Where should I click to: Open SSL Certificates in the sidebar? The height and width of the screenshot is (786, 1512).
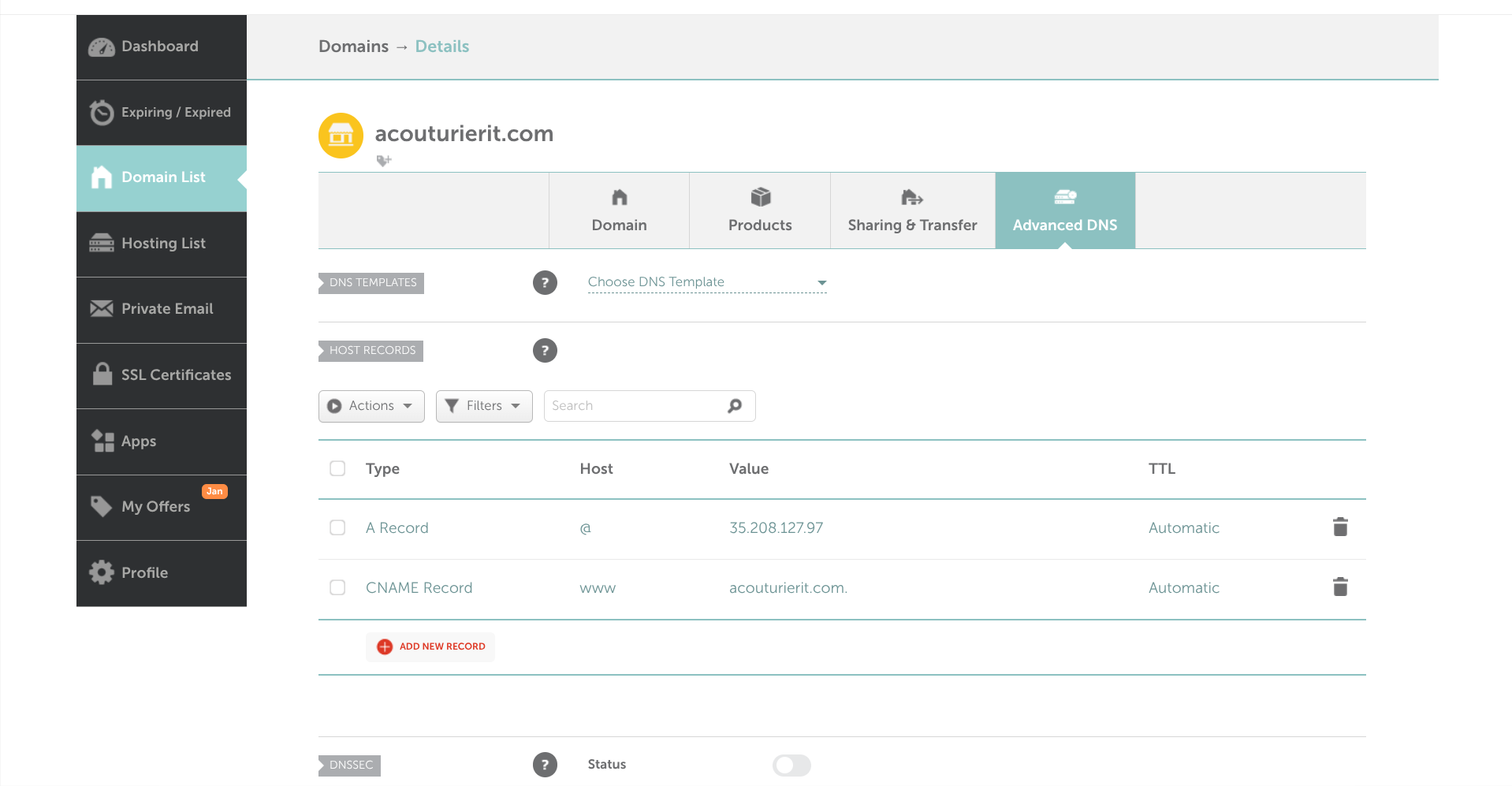pos(162,375)
